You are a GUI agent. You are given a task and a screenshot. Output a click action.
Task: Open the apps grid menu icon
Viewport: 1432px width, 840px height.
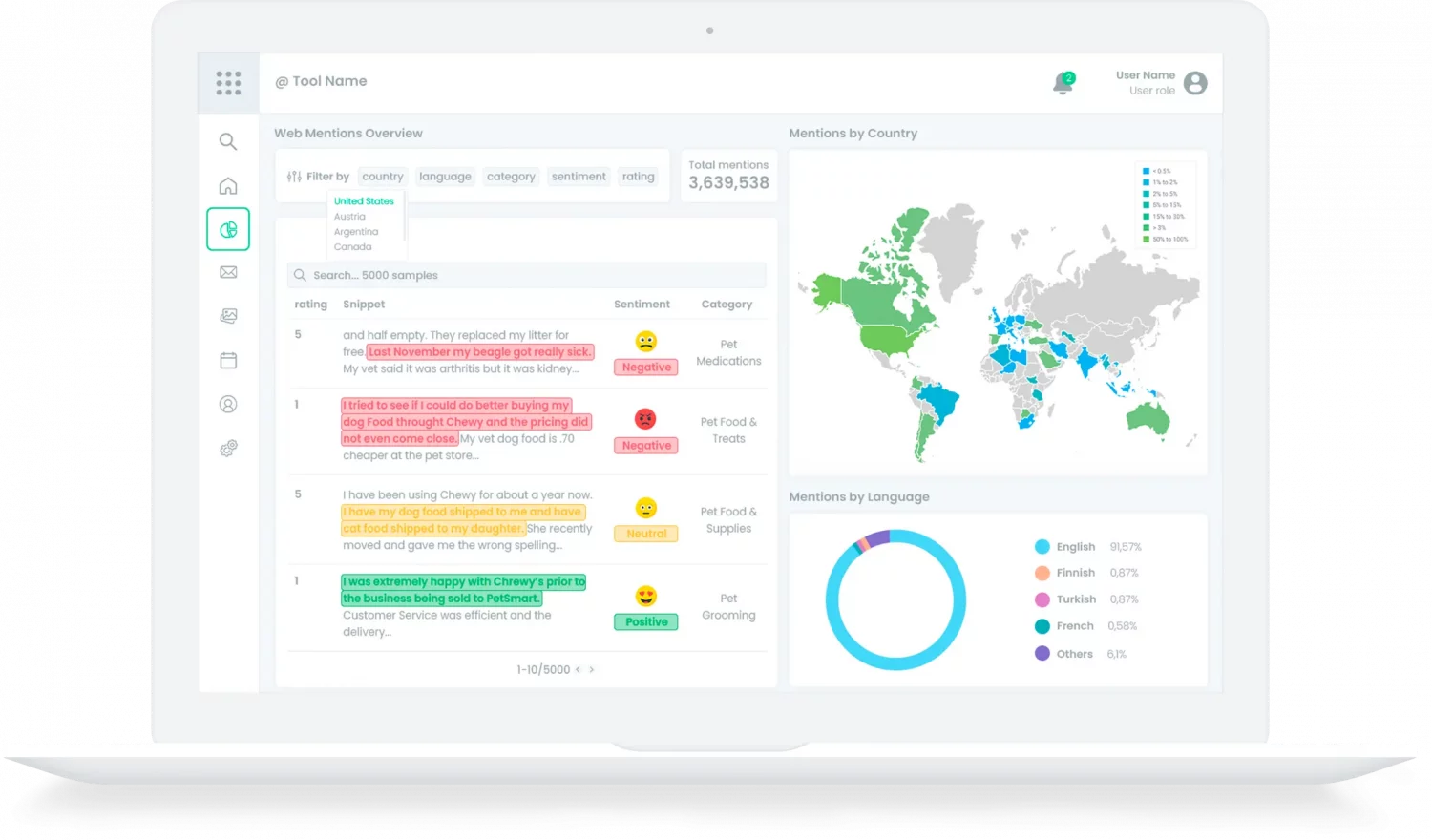228,83
